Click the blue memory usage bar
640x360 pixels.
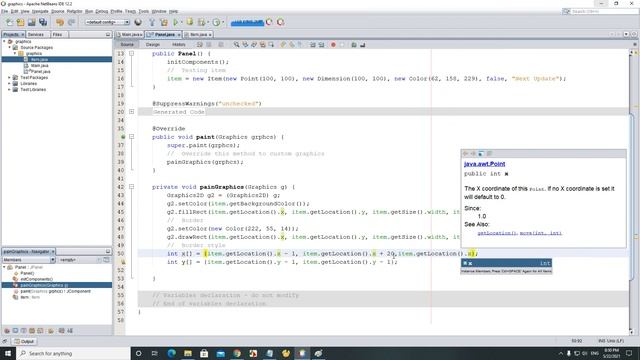click(247, 22)
